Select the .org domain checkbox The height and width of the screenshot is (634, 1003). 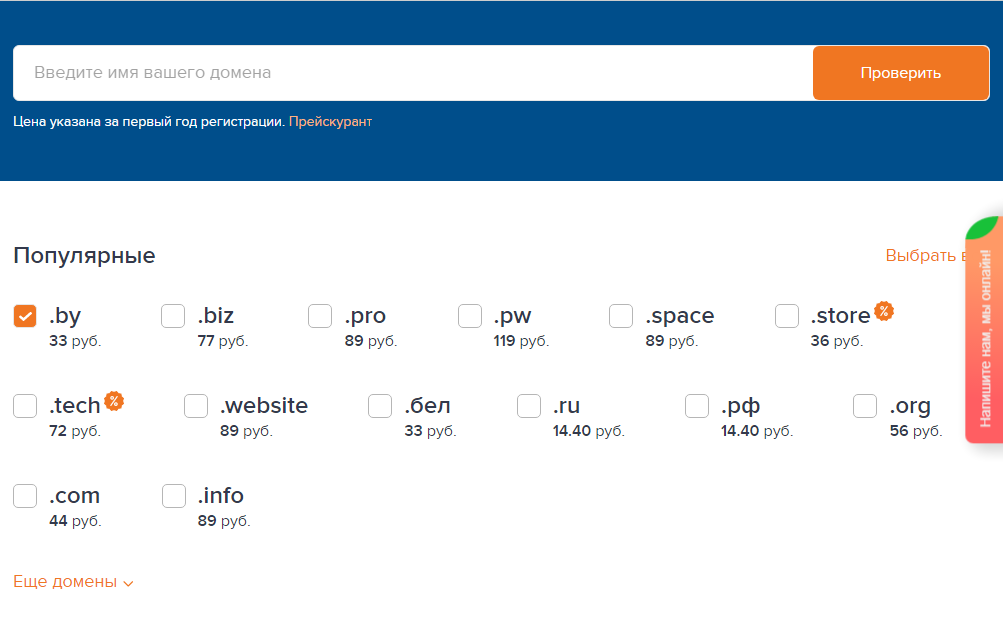[x=865, y=406]
